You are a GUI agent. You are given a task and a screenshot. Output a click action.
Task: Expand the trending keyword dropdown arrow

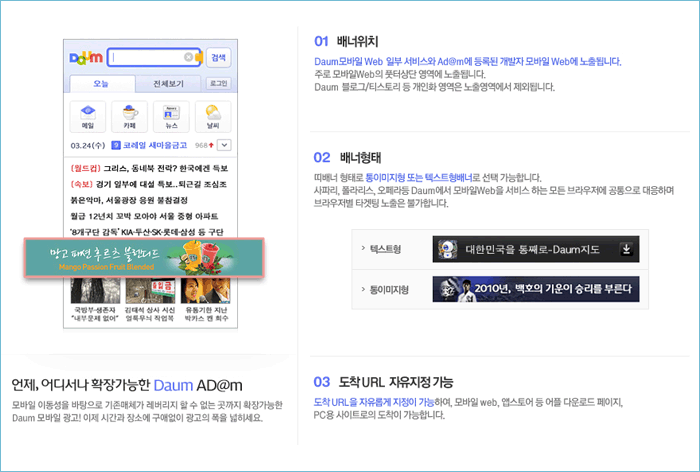point(224,145)
